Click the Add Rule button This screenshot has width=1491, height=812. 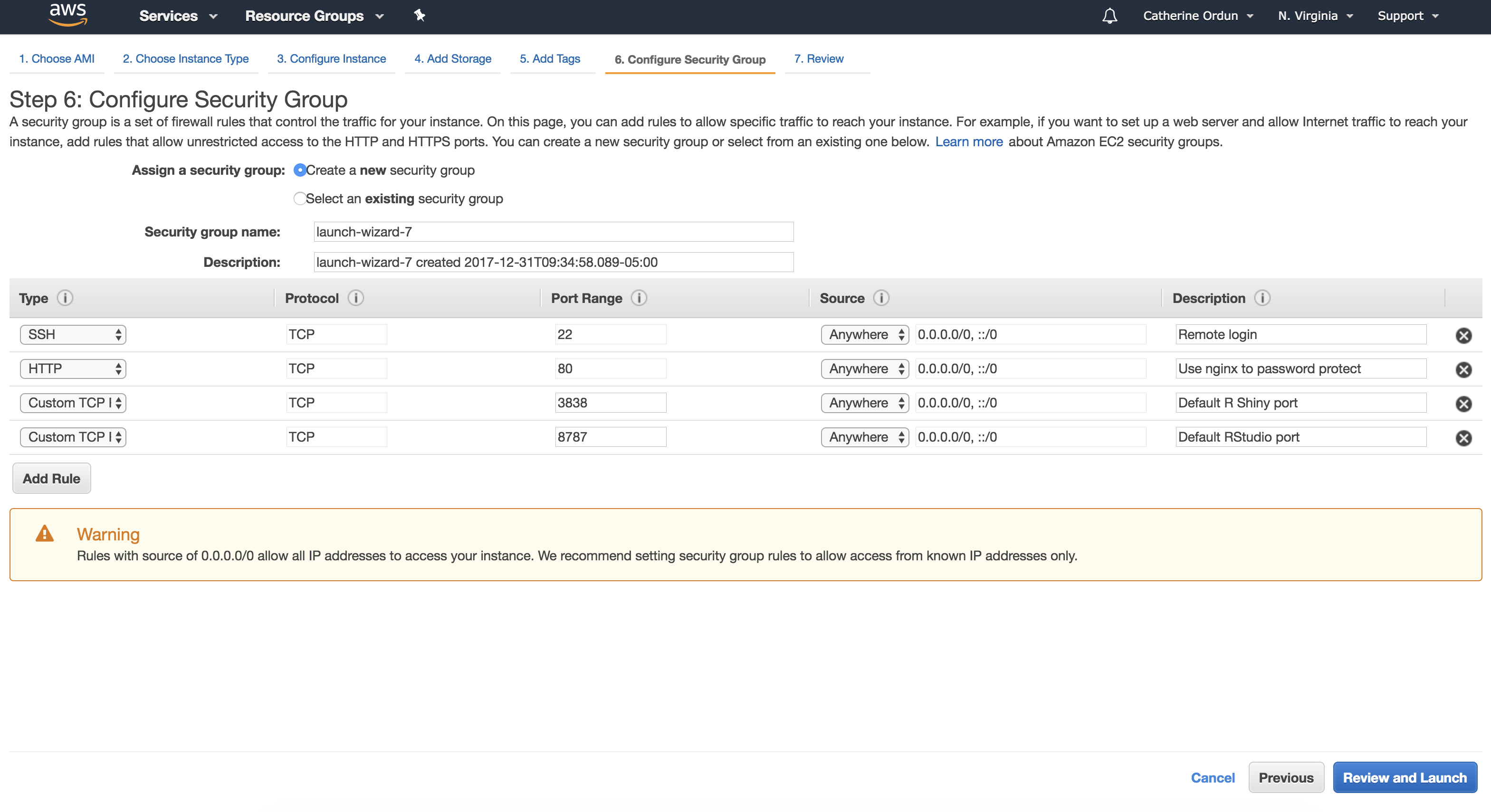click(x=51, y=478)
